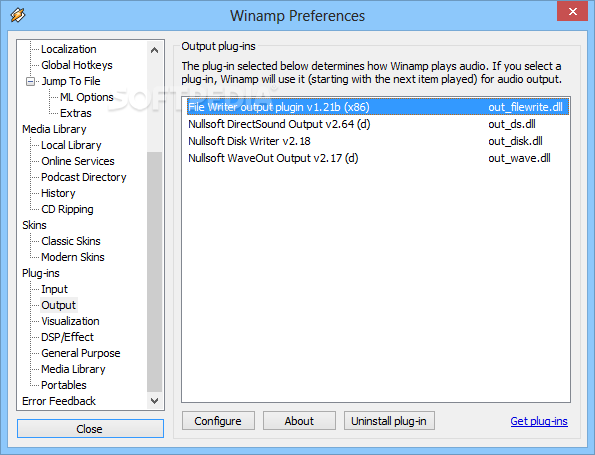Select File Writer output plugin v1.21b
The height and width of the screenshot is (455, 595).
click(378, 107)
